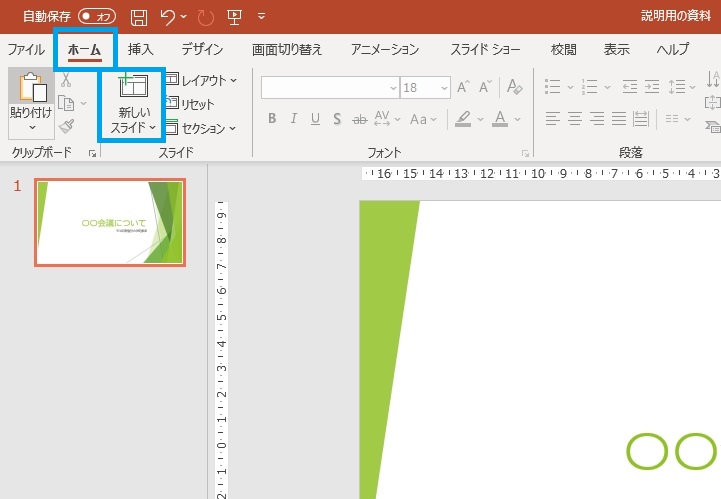This screenshot has width=721, height=499.
Task: Start slideshow from beginning icon
Action: [x=234, y=17]
